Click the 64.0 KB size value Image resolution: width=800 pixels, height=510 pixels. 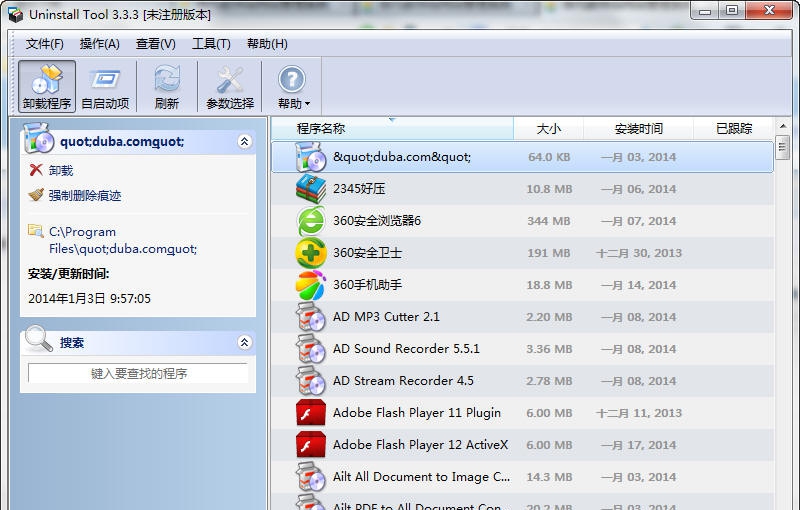[549, 157]
